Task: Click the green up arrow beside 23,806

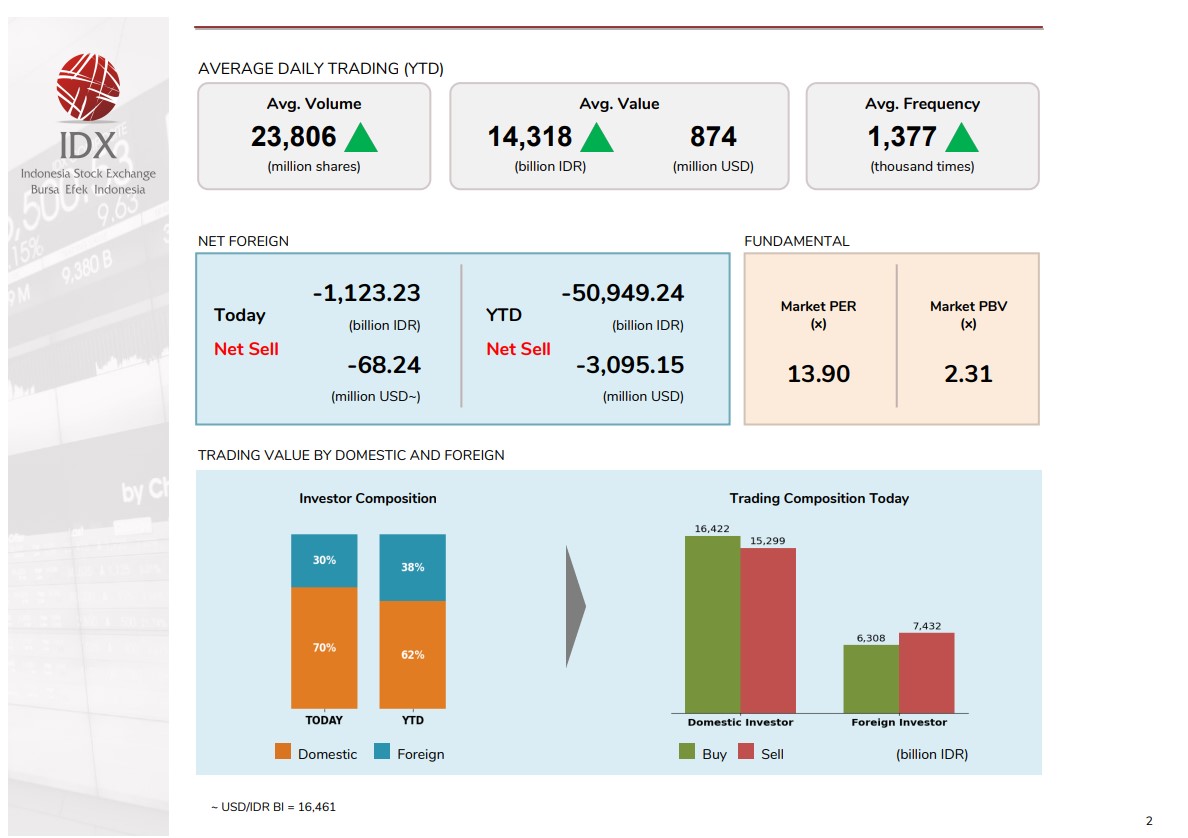Action: click(x=361, y=138)
